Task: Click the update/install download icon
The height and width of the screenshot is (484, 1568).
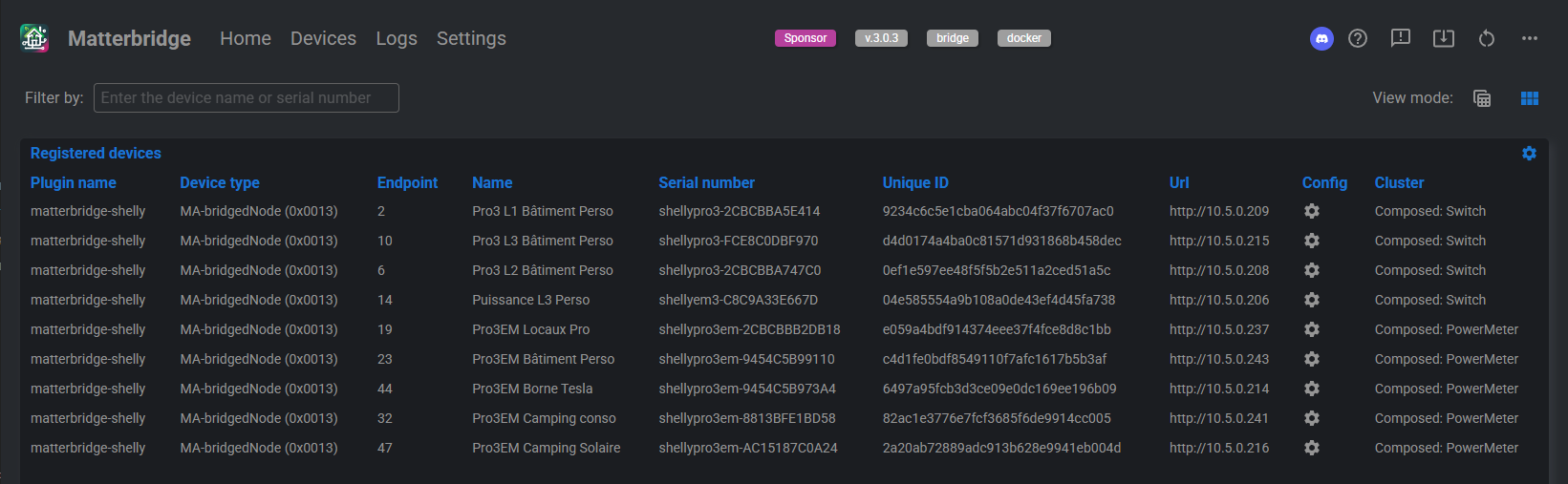Action: (1444, 38)
